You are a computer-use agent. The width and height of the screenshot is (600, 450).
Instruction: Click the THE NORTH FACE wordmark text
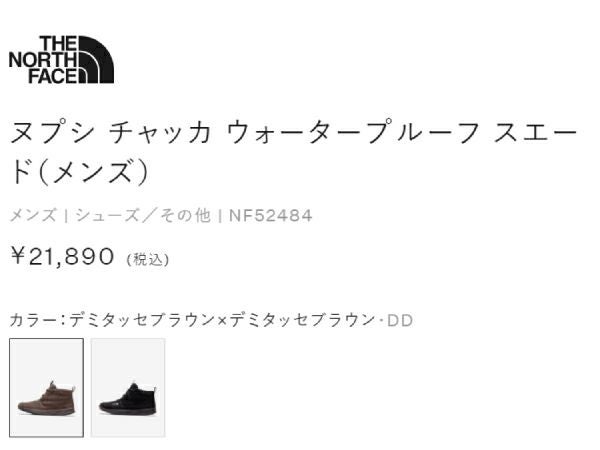click(x=42, y=60)
